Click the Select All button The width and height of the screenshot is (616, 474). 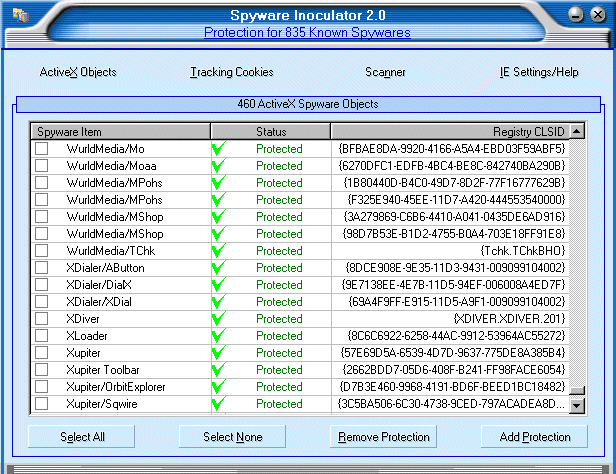[x=81, y=437]
